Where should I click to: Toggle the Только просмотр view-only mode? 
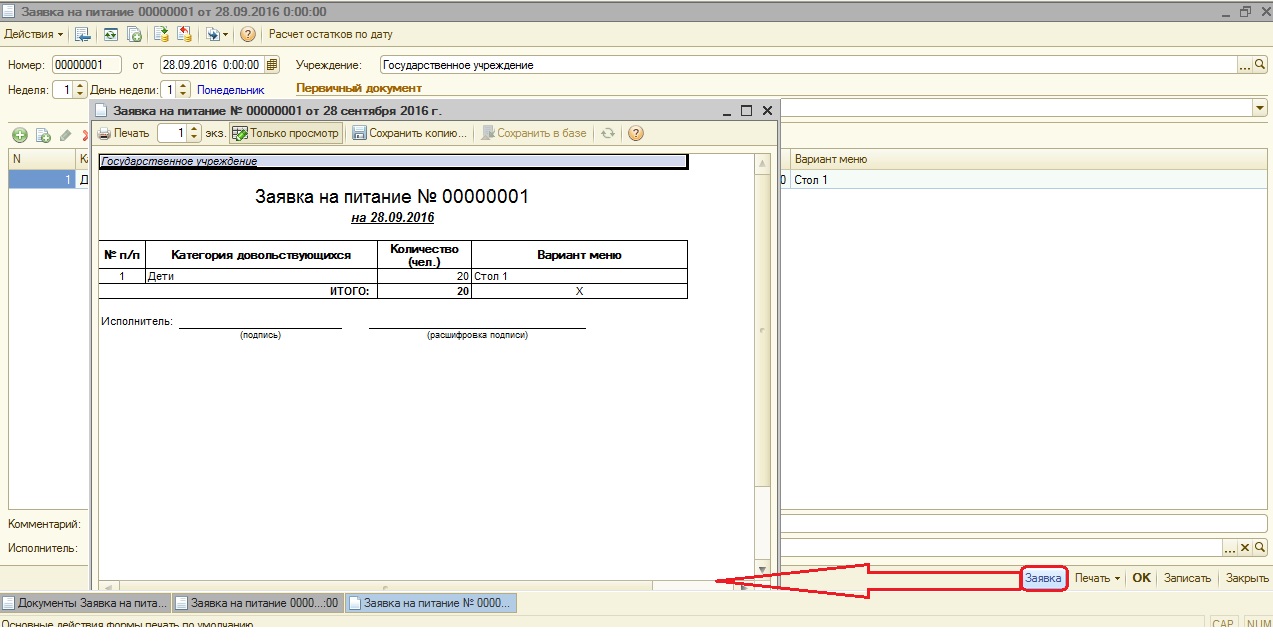click(286, 133)
